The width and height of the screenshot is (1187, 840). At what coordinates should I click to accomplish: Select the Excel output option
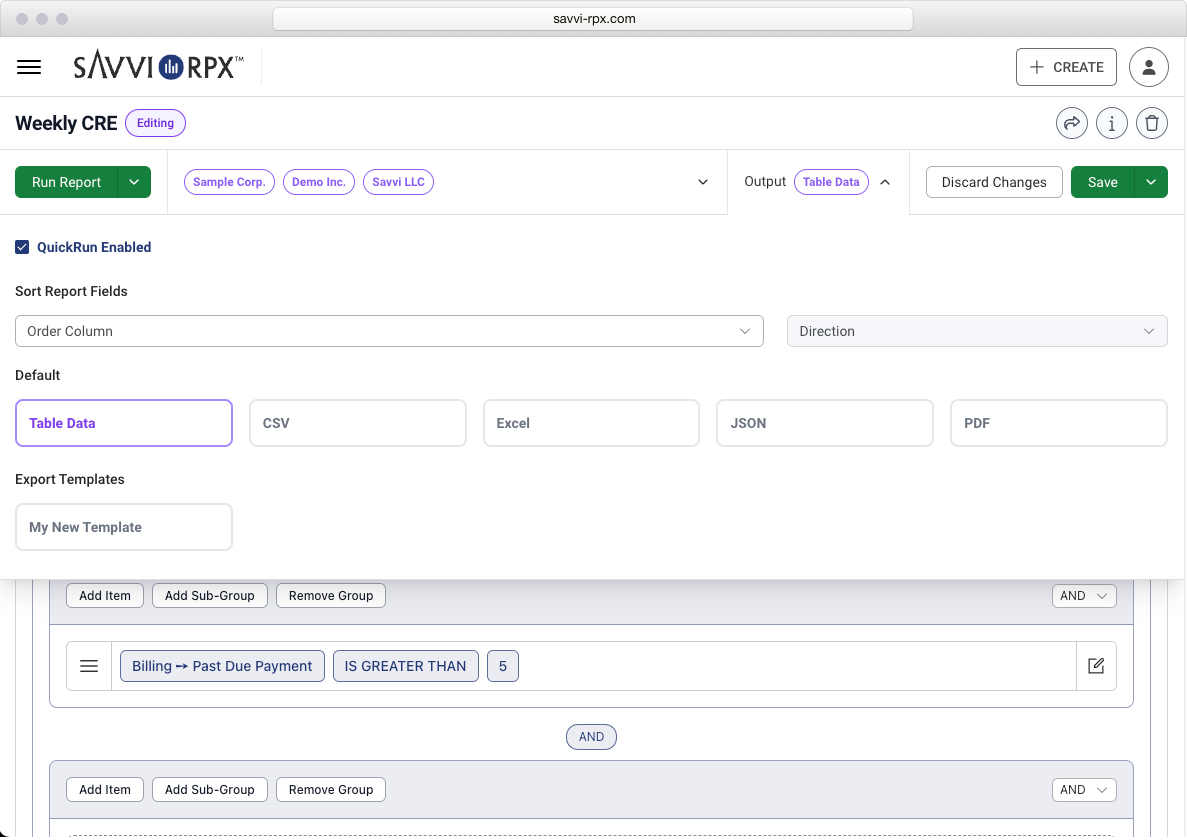point(591,423)
